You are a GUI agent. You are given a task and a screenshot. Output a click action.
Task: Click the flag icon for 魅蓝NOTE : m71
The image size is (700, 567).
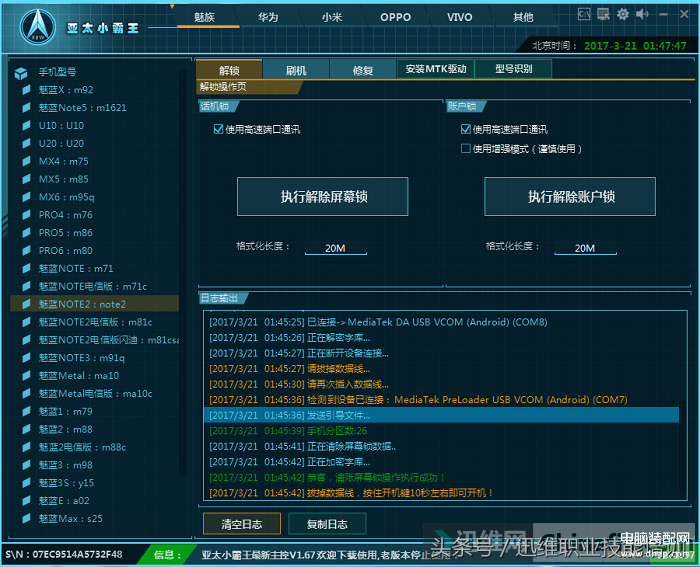point(26,268)
